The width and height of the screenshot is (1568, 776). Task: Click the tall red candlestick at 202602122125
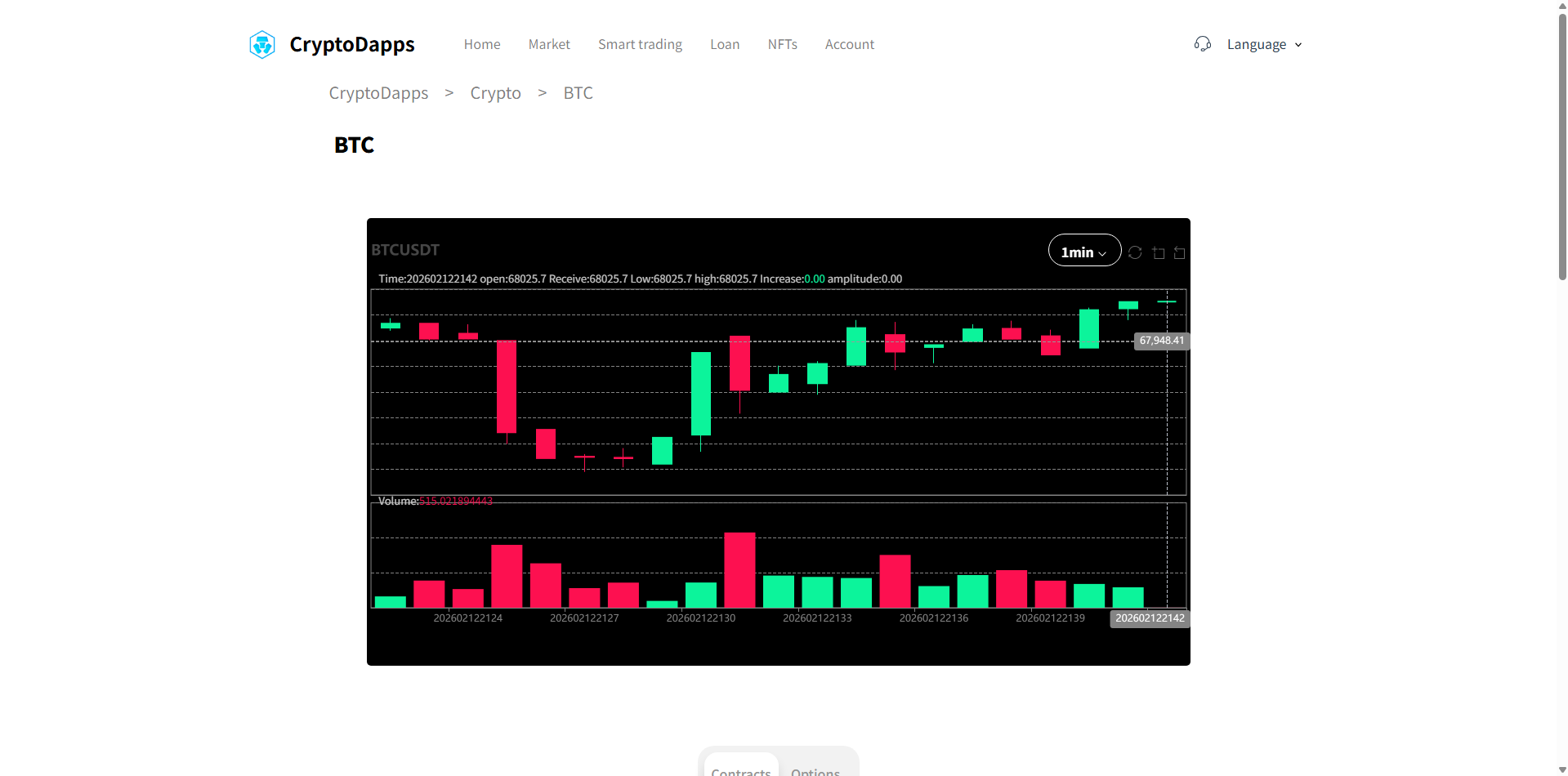[507, 386]
